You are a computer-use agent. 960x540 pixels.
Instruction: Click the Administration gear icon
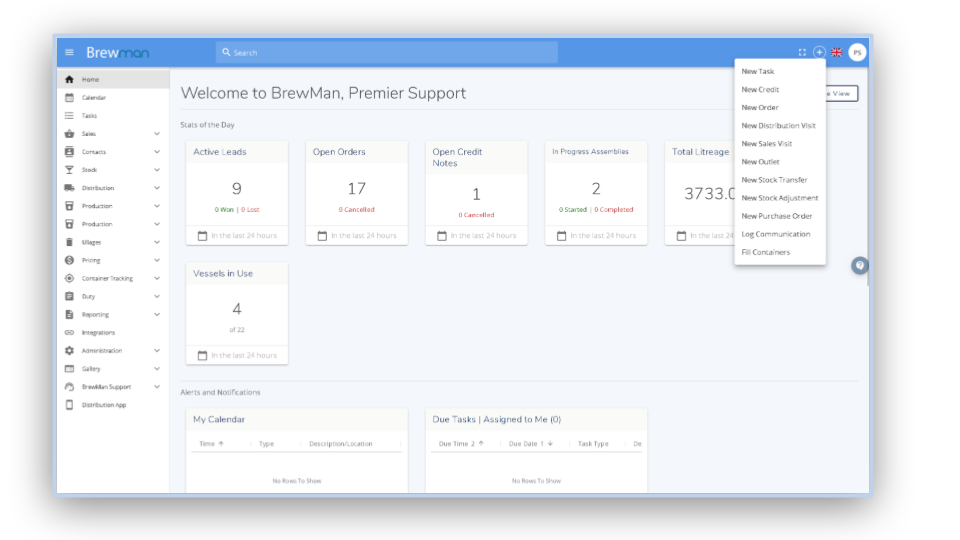(x=69, y=351)
